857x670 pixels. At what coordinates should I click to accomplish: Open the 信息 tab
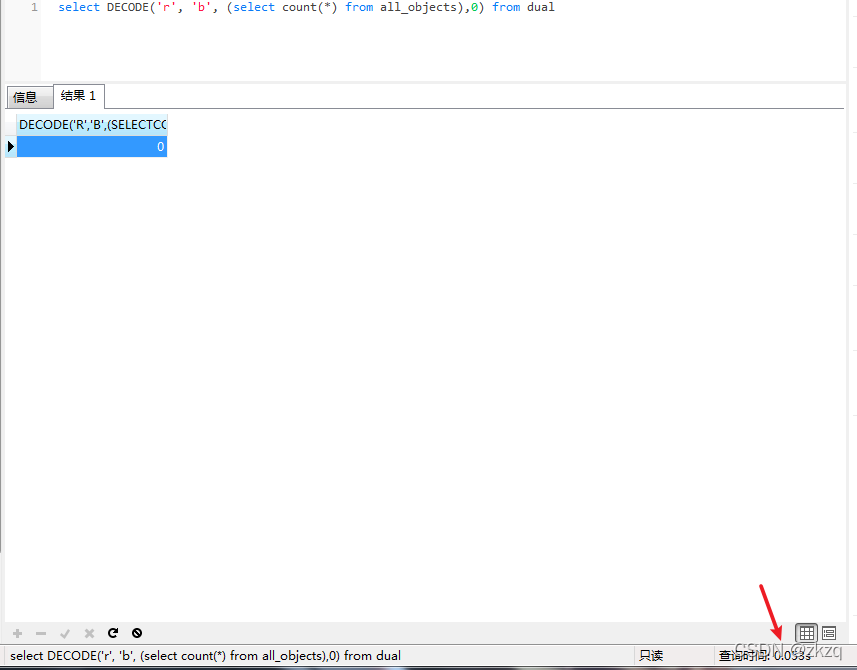click(30, 97)
